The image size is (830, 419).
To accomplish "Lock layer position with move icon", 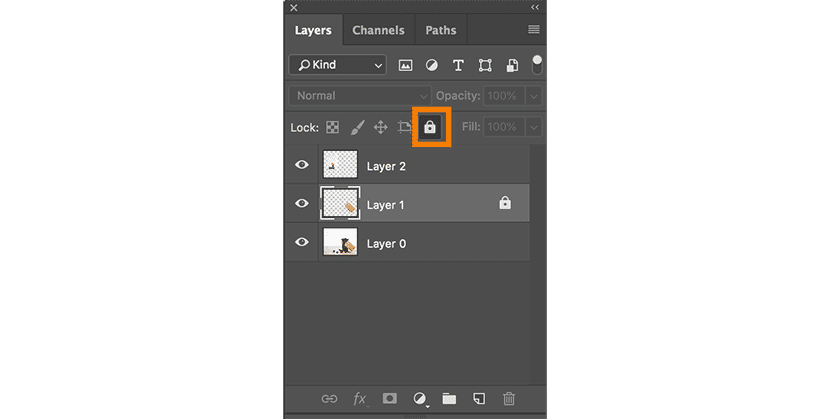I will coord(381,128).
